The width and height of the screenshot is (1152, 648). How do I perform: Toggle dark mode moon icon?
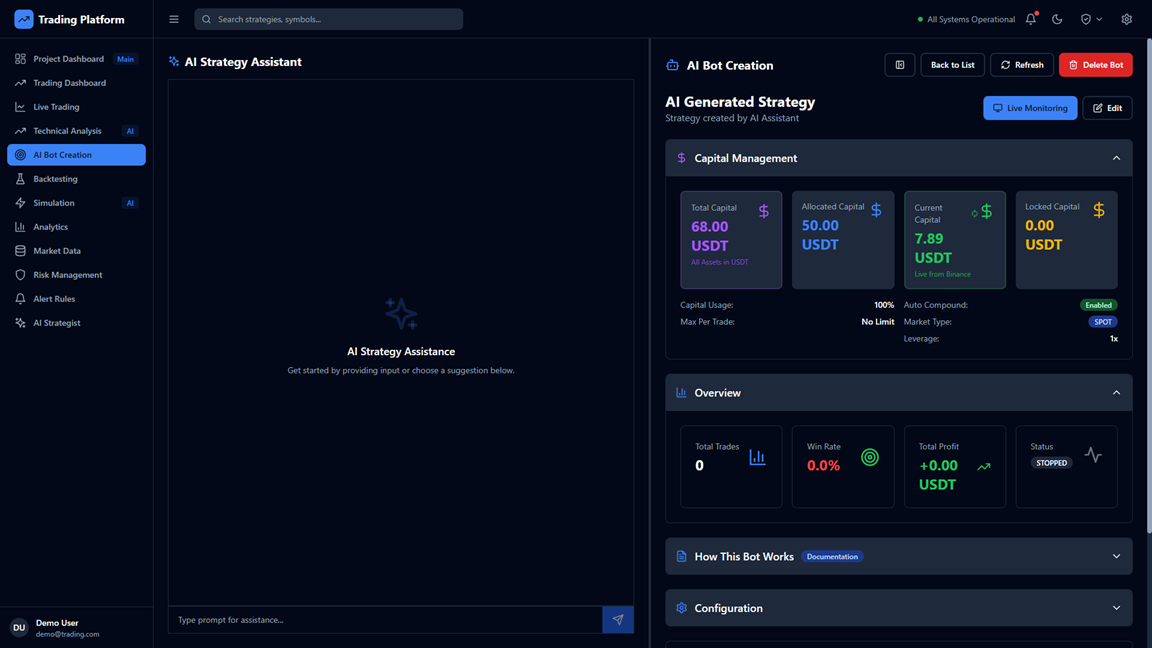point(1057,19)
